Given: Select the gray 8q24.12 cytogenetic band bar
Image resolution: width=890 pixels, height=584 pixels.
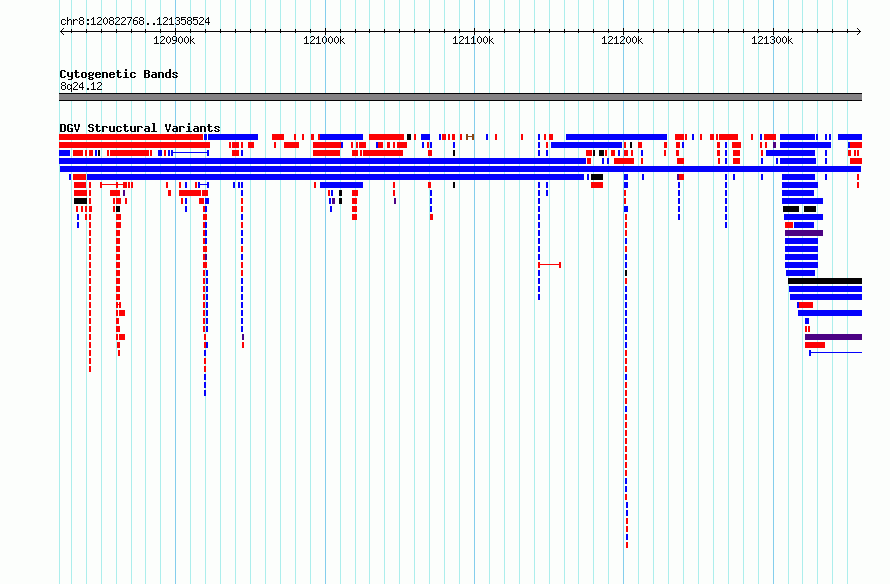Looking at the screenshot, I should click(460, 97).
